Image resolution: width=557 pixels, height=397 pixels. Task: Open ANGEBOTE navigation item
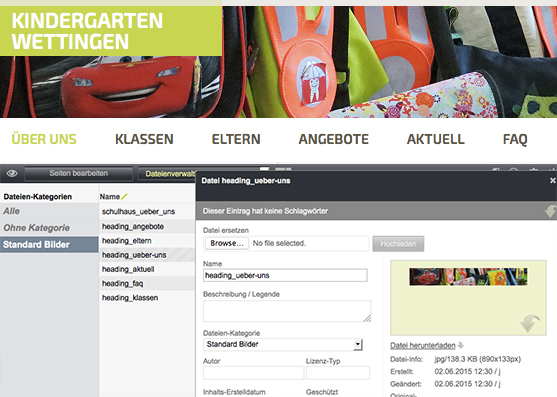point(334,139)
